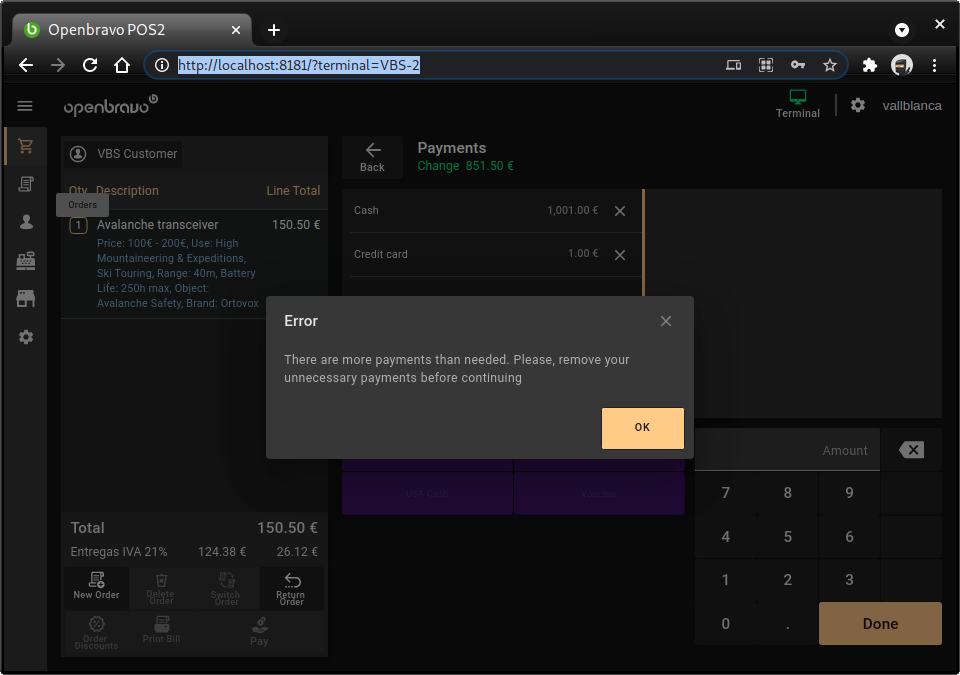Screen dimensions: 960x675
Task: Click the New Order button
Action: pos(96,586)
